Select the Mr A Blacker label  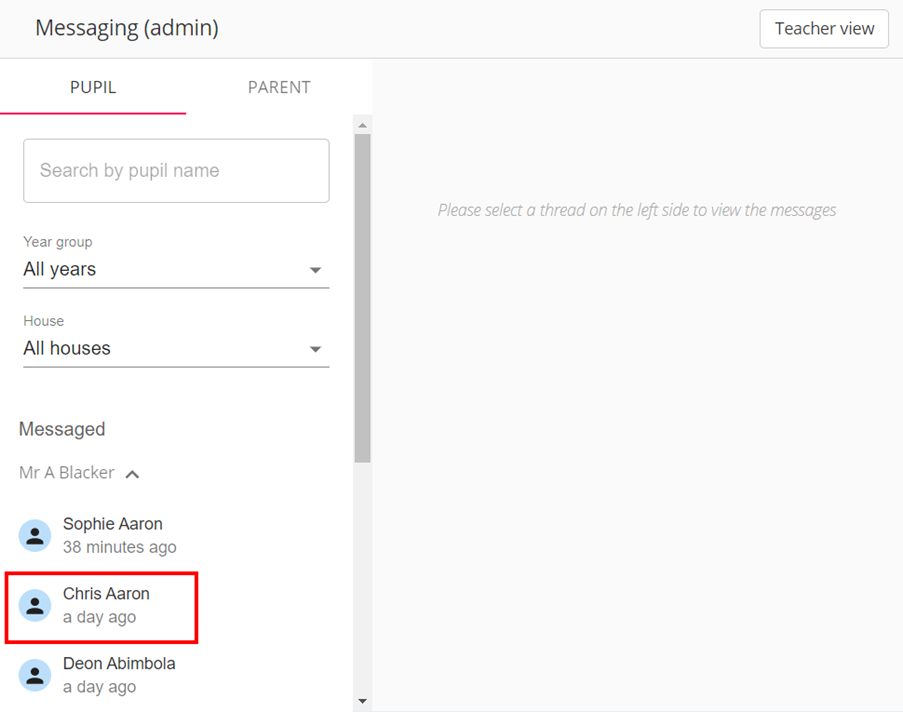click(66, 472)
